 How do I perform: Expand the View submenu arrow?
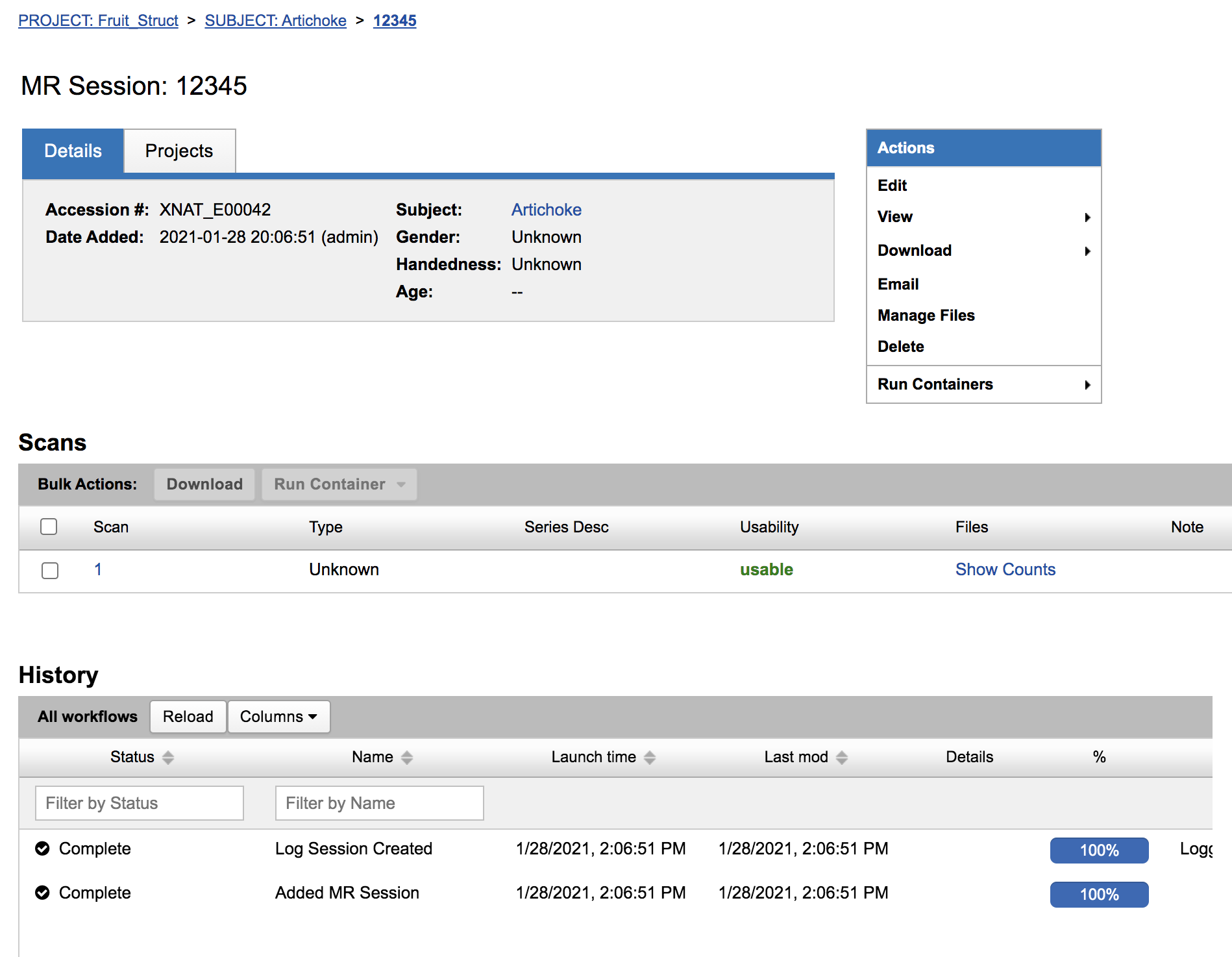coord(1087,217)
